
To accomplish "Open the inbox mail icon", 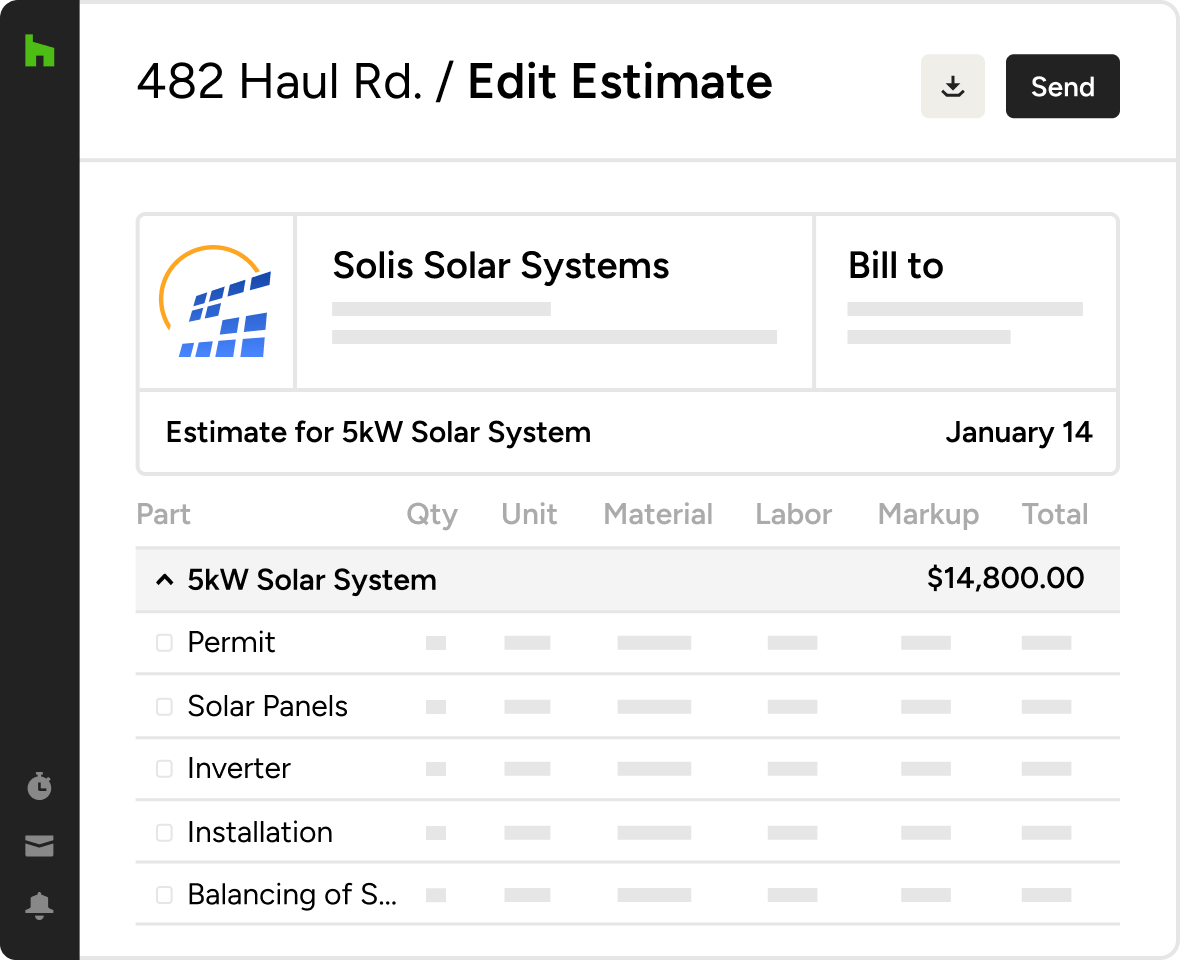I will click(x=39, y=847).
